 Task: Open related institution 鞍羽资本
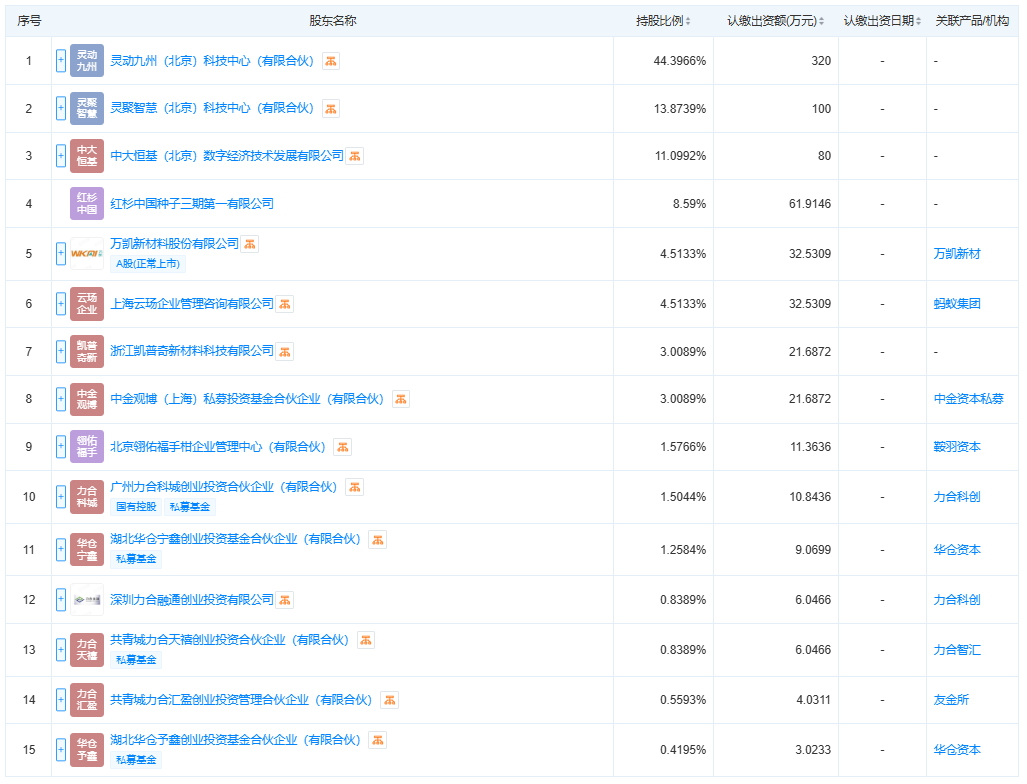[x=957, y=447]
